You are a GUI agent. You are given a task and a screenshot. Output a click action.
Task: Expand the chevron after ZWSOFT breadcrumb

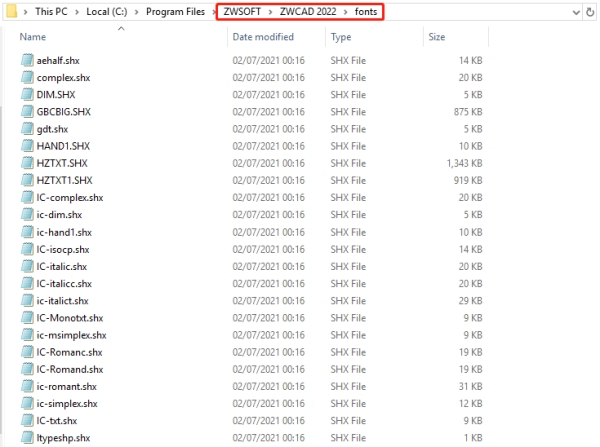pyautogui.click(x=270, y=12)
